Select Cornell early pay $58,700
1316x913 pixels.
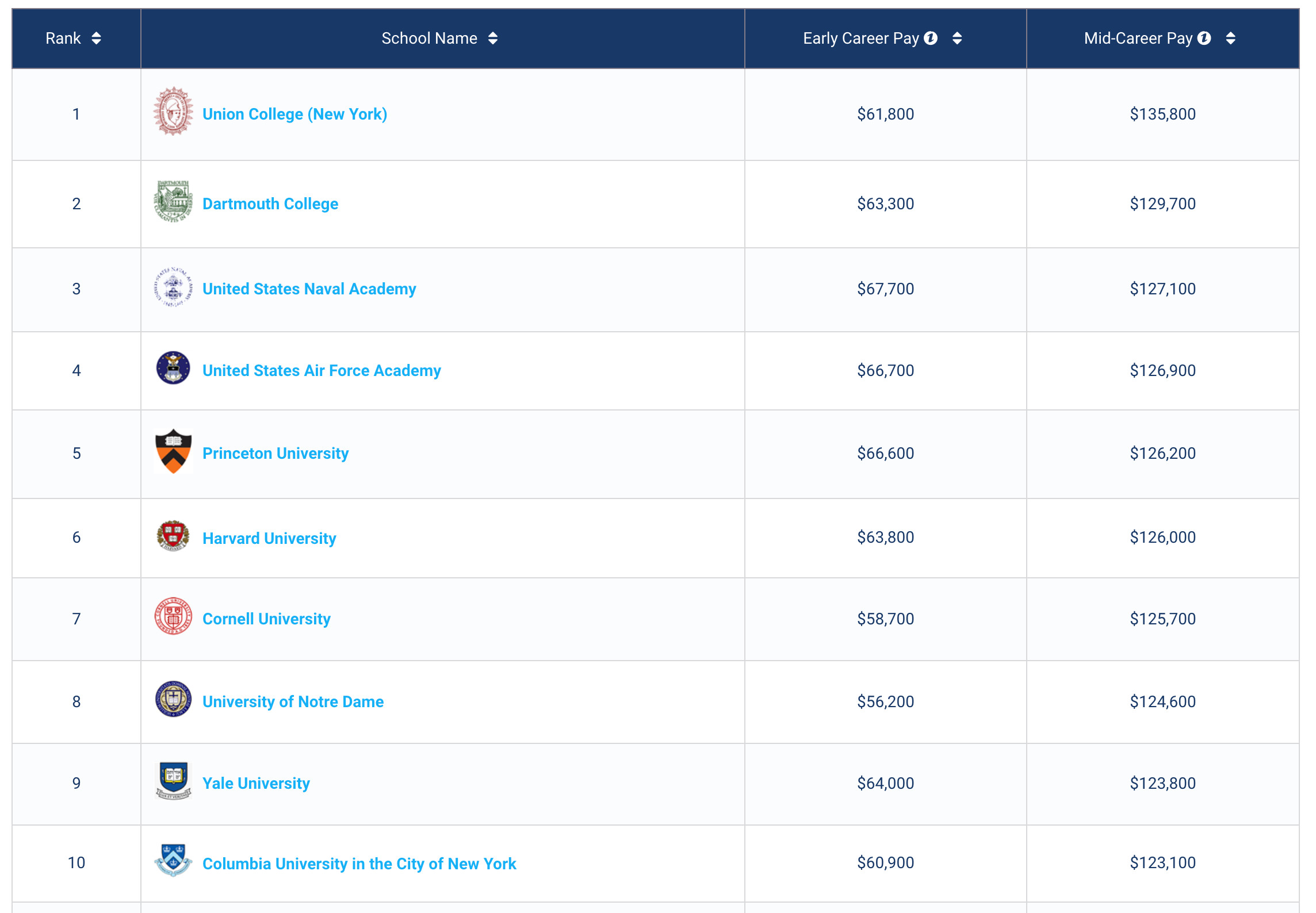point(885,619)
